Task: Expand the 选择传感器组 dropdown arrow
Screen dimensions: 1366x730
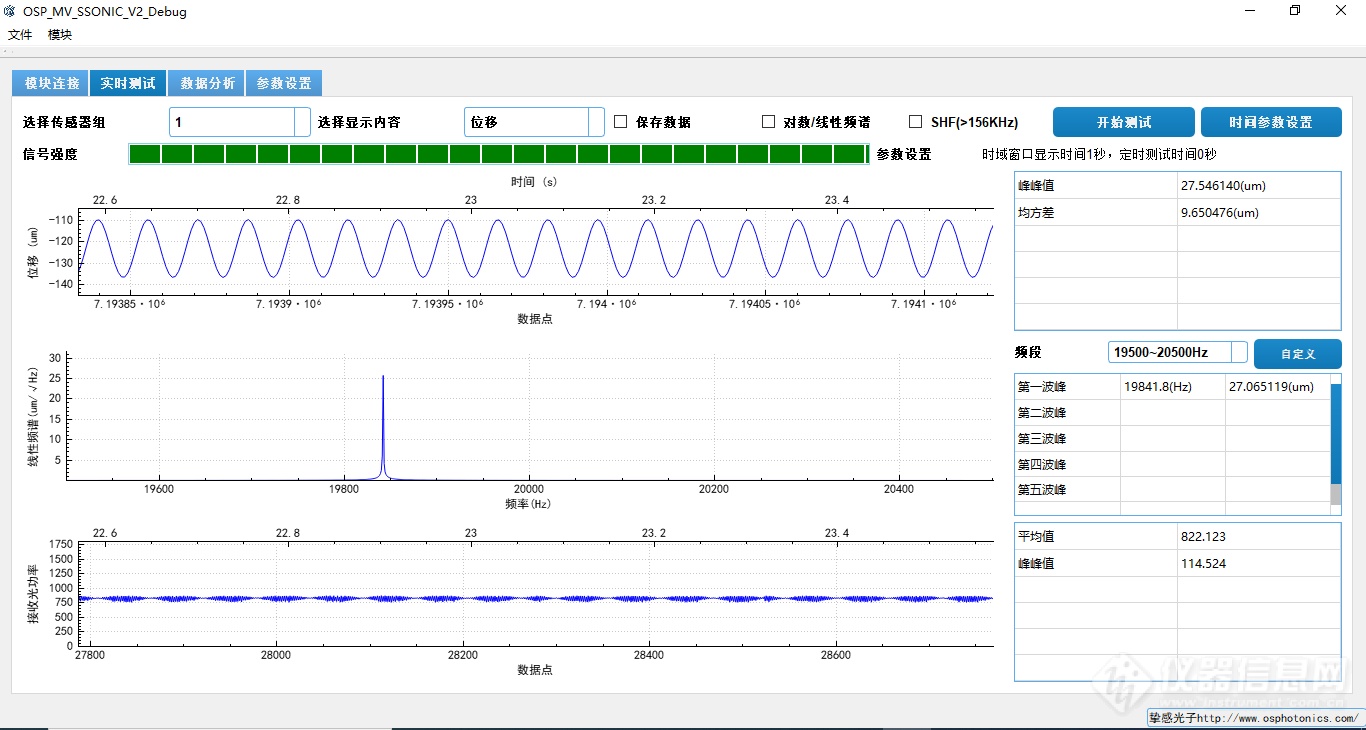Action: [x=303, y=122]
